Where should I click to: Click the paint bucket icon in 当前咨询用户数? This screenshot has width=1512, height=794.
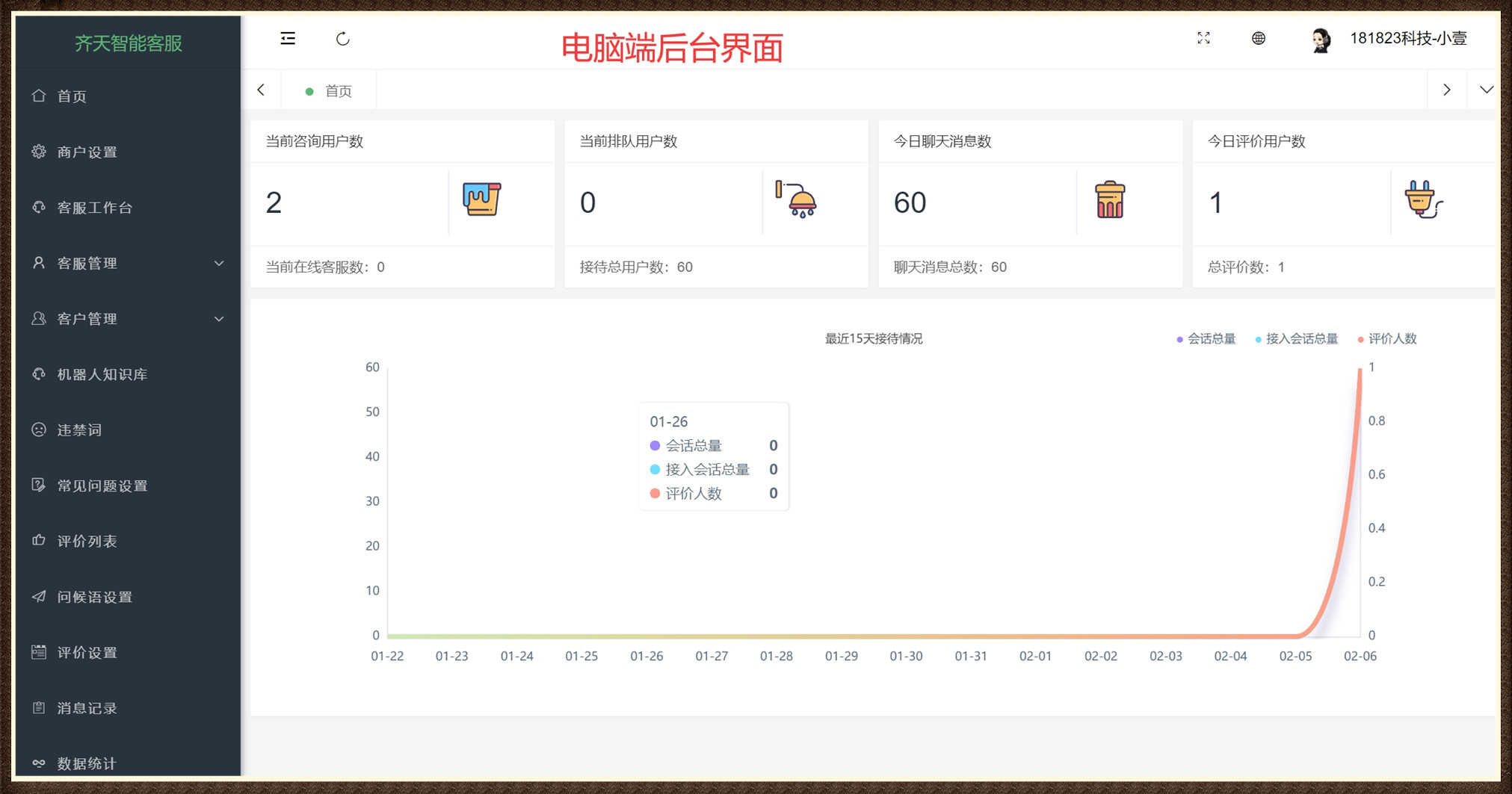coord(482,199)
